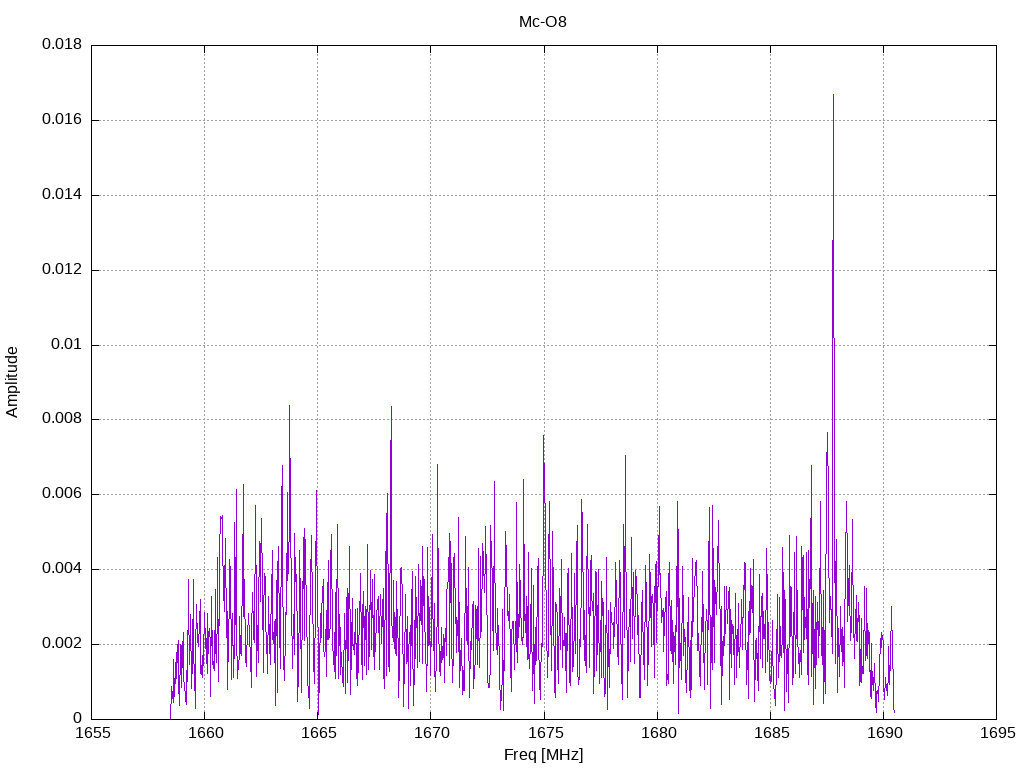Click the x-axis tick label 1685
Image resolution: width=1024 pixels, height=768 pixels.
(x=771, y=733)
